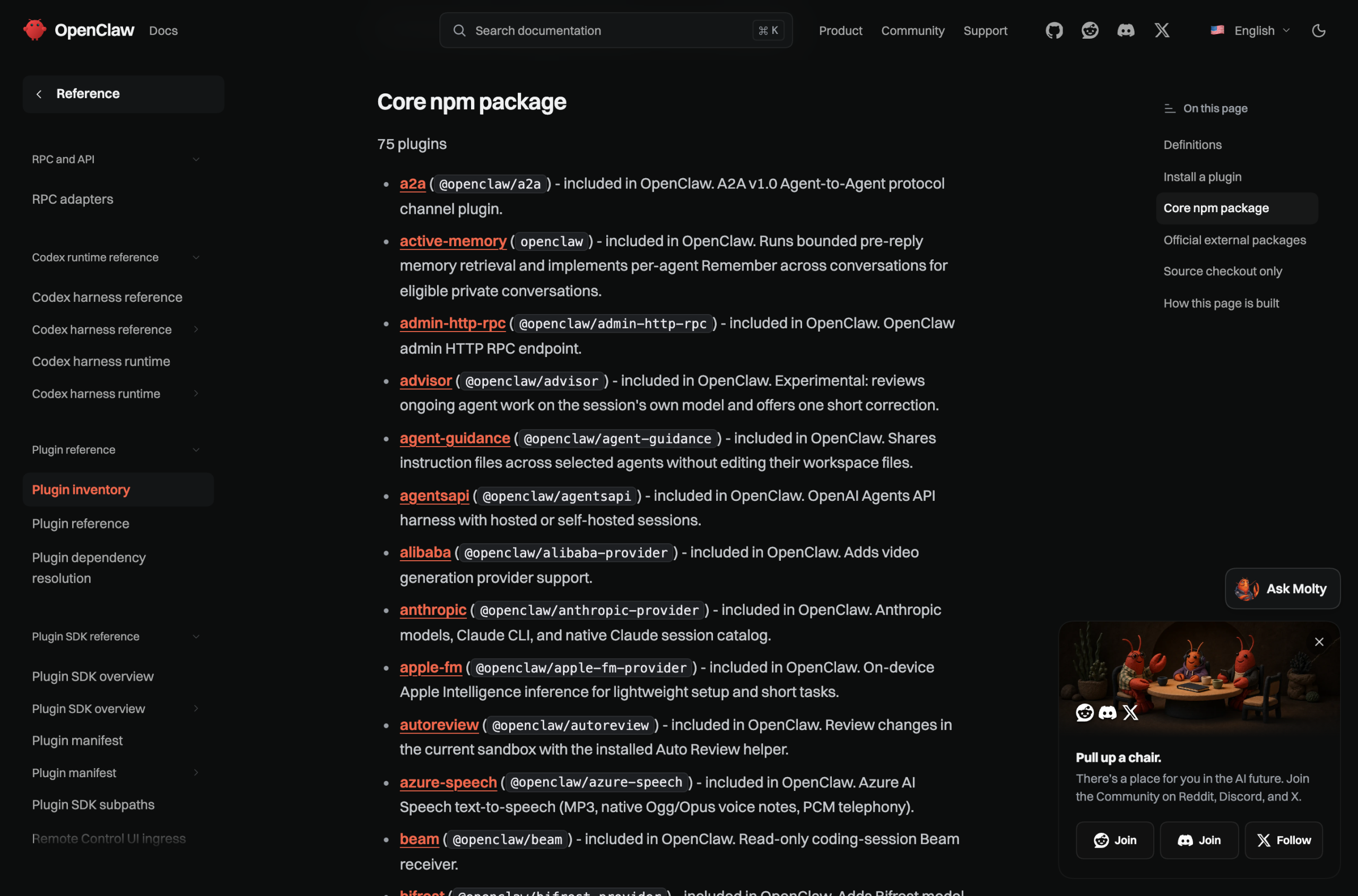Expand Plugin SDK overview chevron row

117,709
